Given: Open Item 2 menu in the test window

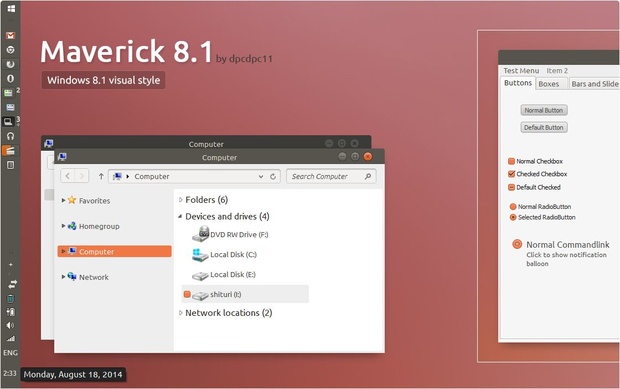Looking at the screenshot, I should point(557,71).
